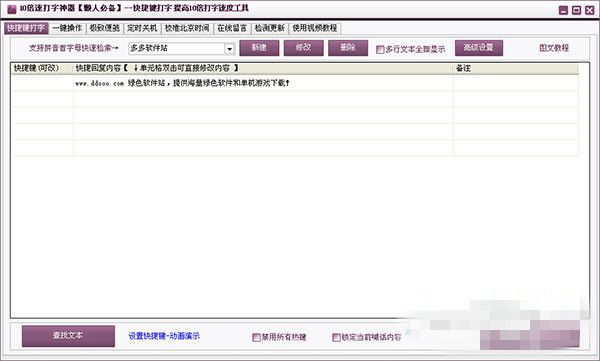The image size is (600, 361).
Task: Click the 删除 button
Action: pos(348,48)
